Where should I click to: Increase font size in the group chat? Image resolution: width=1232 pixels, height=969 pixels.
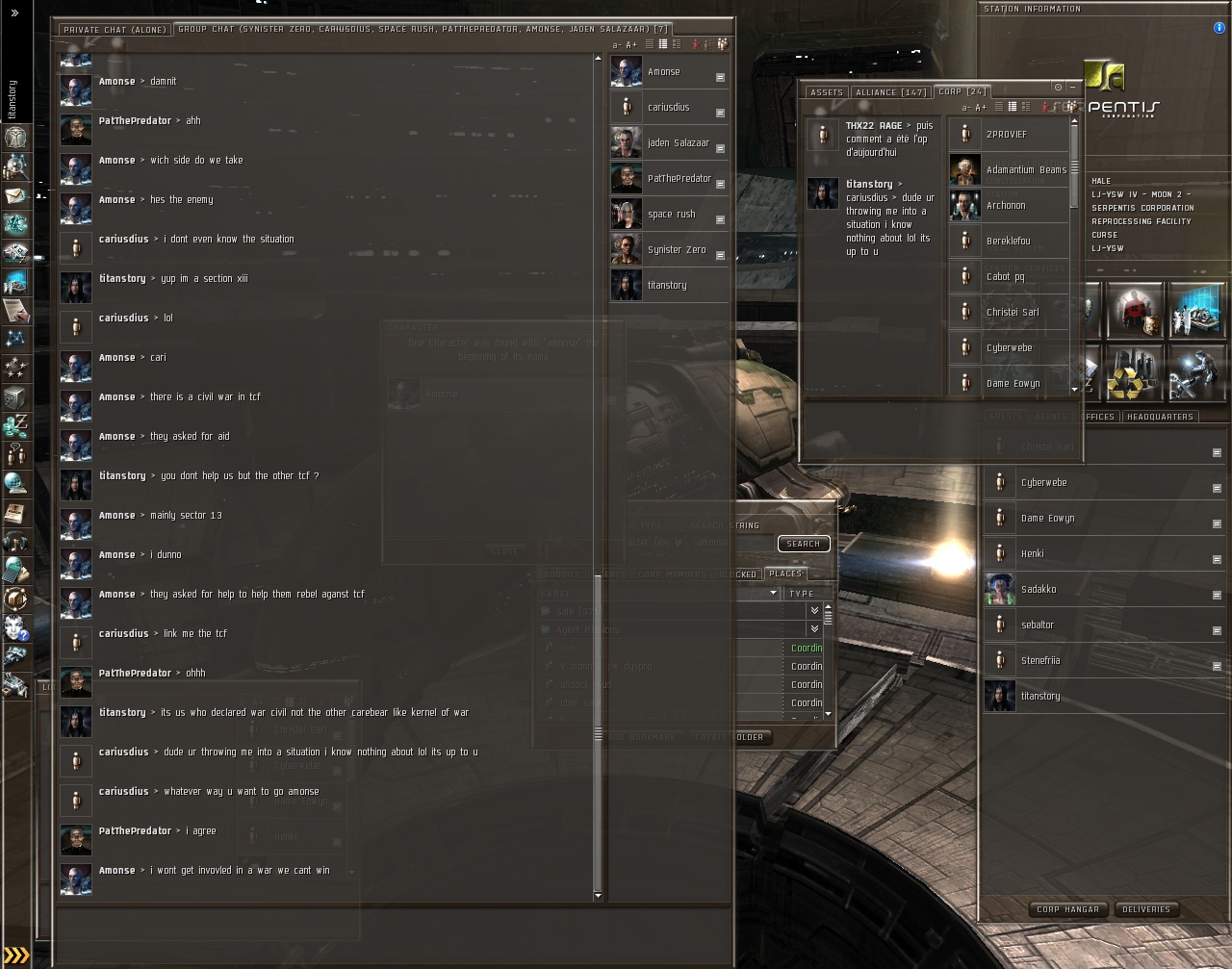(x=631, y=45)
